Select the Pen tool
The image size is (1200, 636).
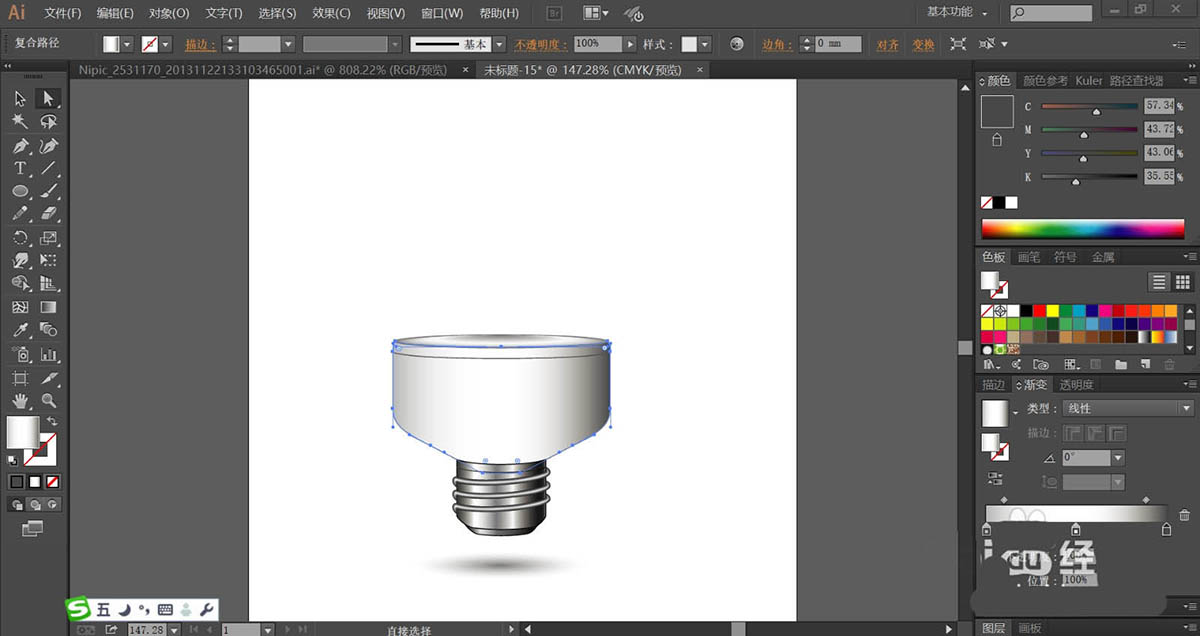pyautogui.click(x=20, y=146)
